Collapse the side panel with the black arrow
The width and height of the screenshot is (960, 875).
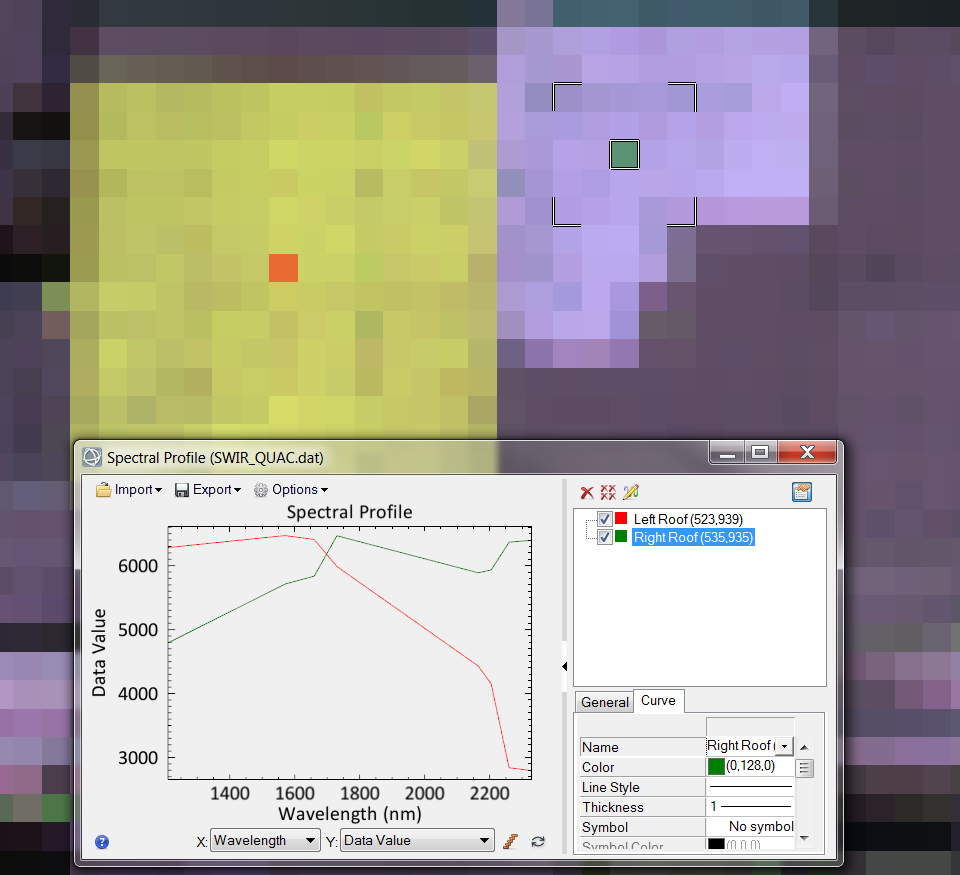coord(565,666)
